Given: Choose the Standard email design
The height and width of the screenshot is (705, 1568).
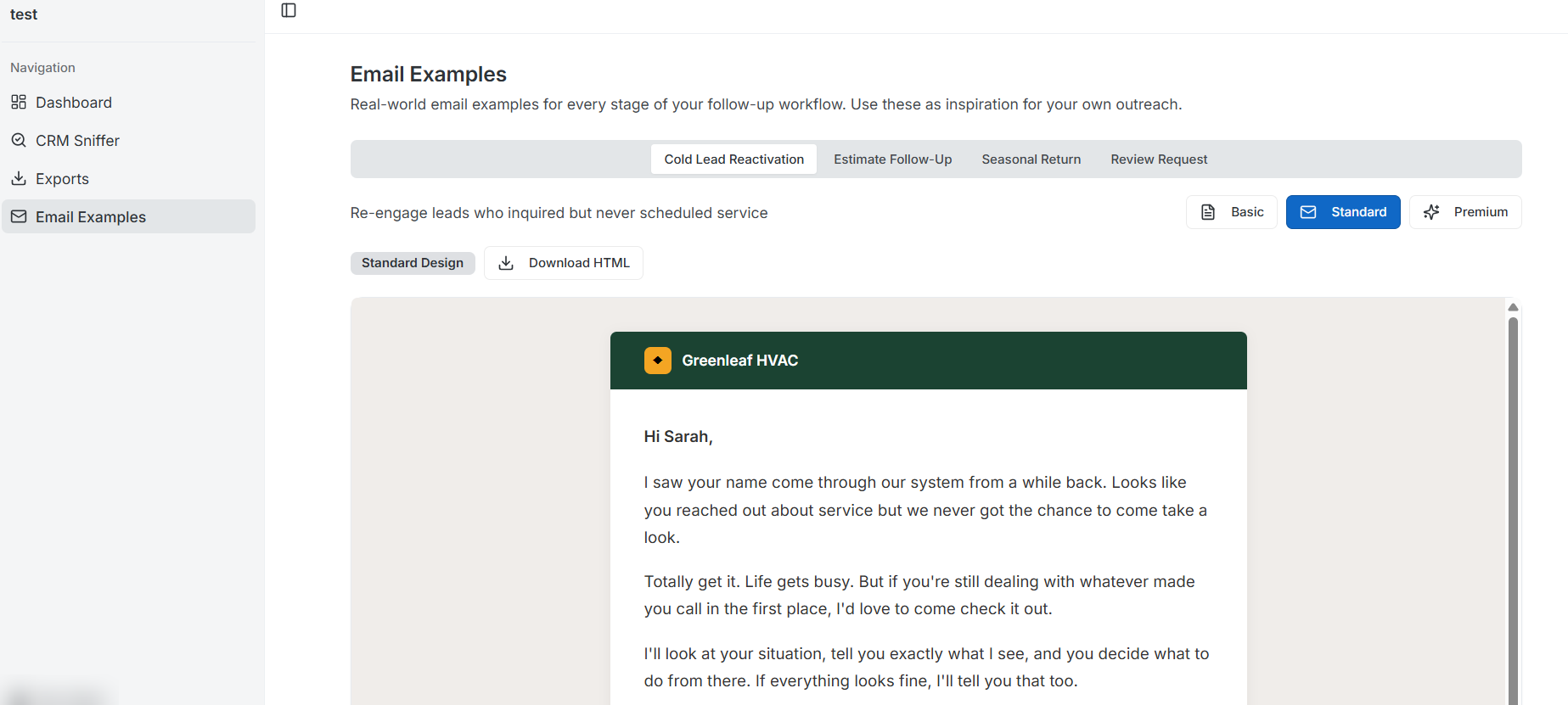Looking at the screenshot, I should pyautogui.click(x=1343, y=212).
